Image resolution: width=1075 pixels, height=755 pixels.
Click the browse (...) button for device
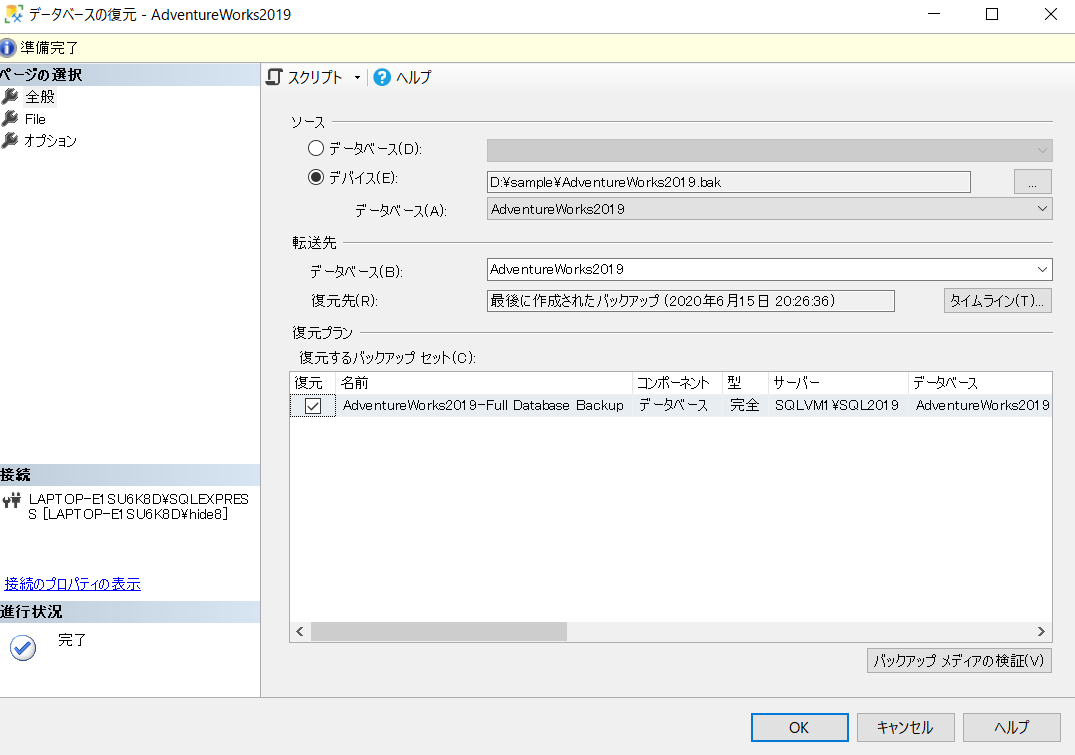(x=1032, y=182)
